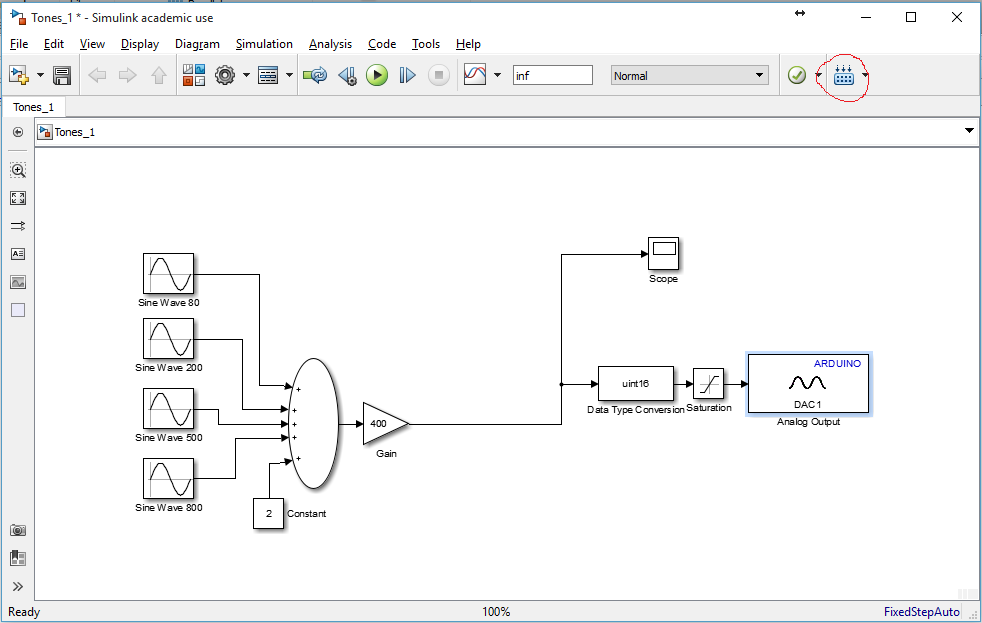982x623 pixels.
Task: Update the diagram with the refresh icon
Action: 315,74
